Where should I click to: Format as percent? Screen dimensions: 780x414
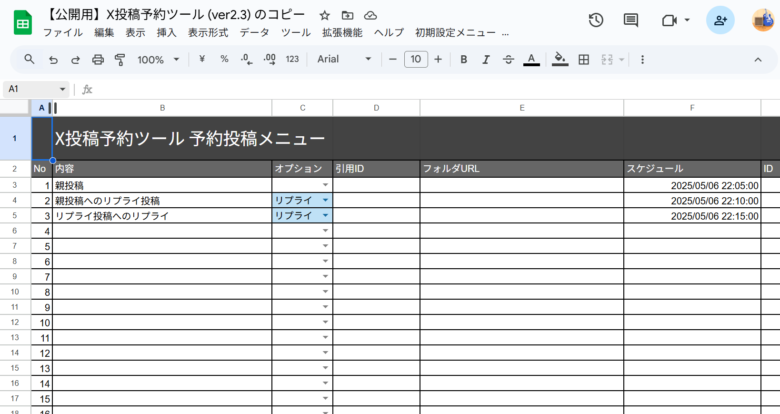(224, 59)
